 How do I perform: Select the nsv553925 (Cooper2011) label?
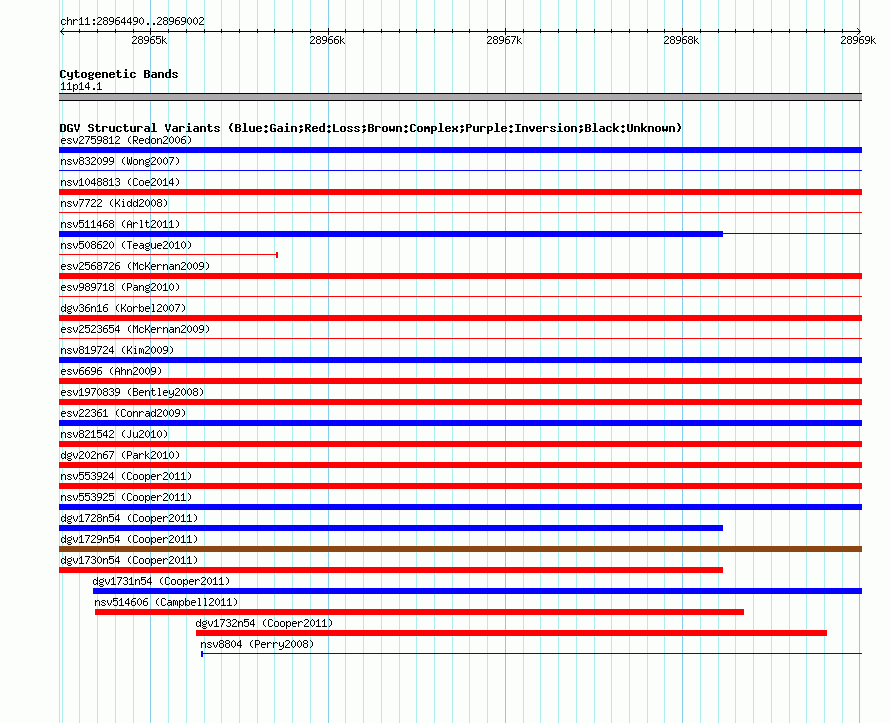coord(126,497)
